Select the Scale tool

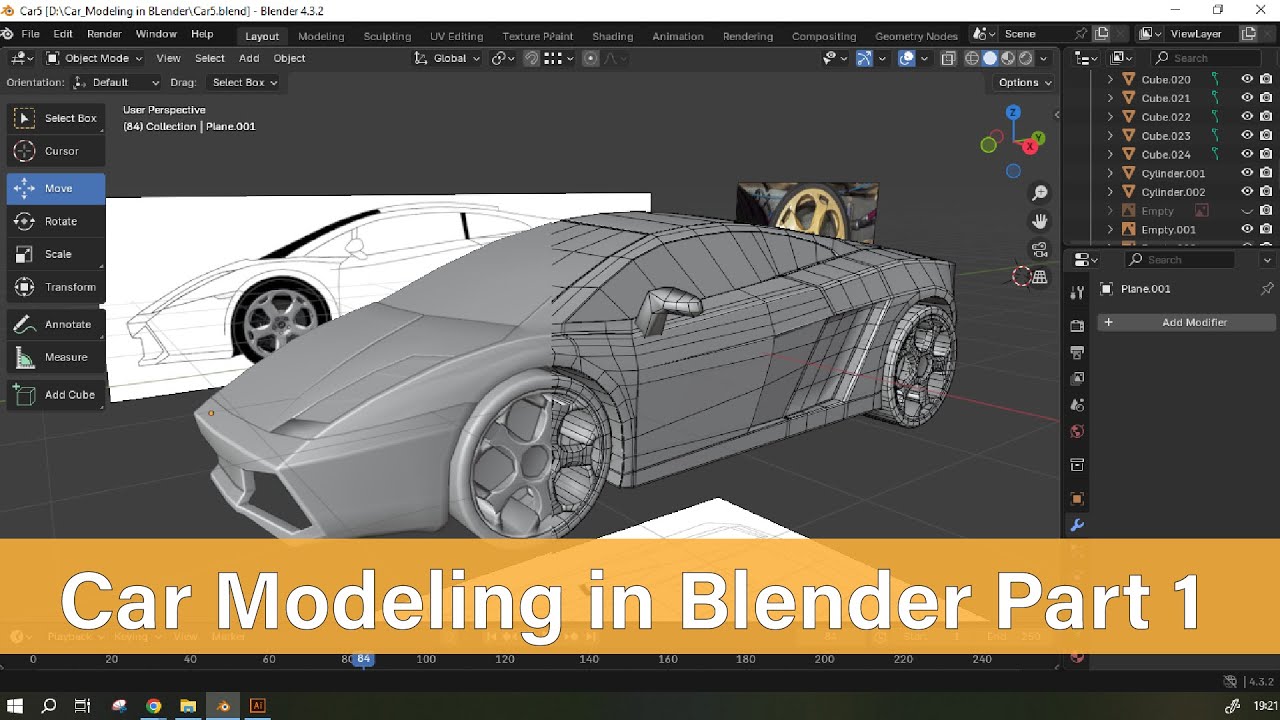pyautogui.click(x=56, y=254)
